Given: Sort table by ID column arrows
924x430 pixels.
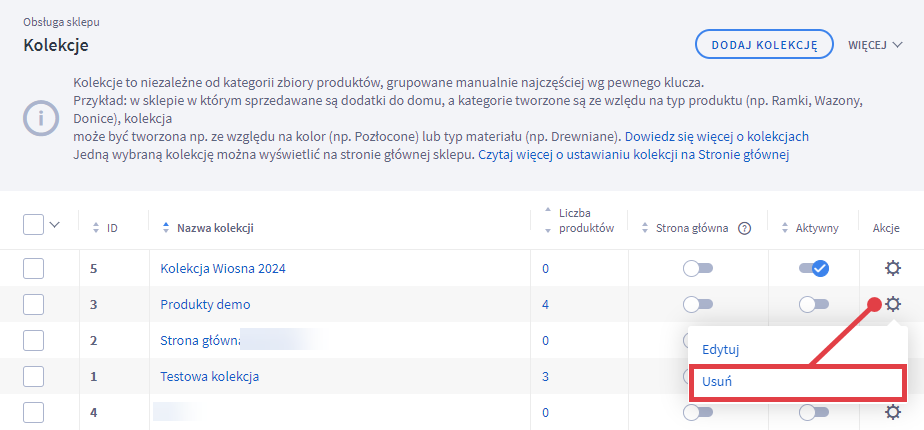Looking at the screenshot, I should (97, 228).
